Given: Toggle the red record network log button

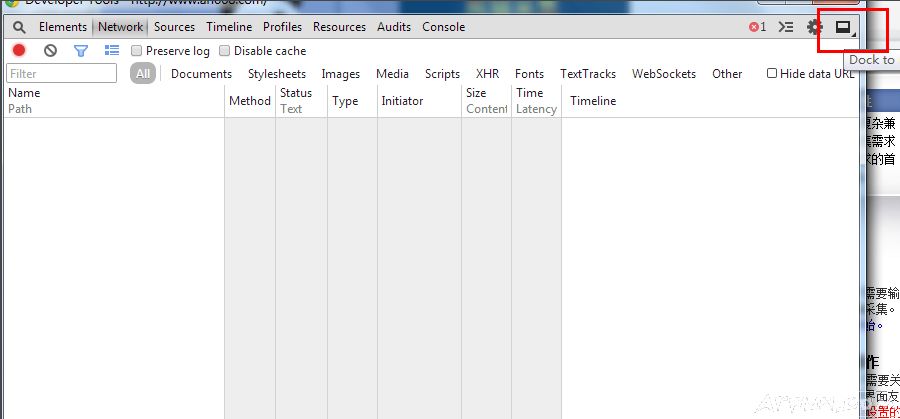Looking at the screenshot, I should 19,50.
